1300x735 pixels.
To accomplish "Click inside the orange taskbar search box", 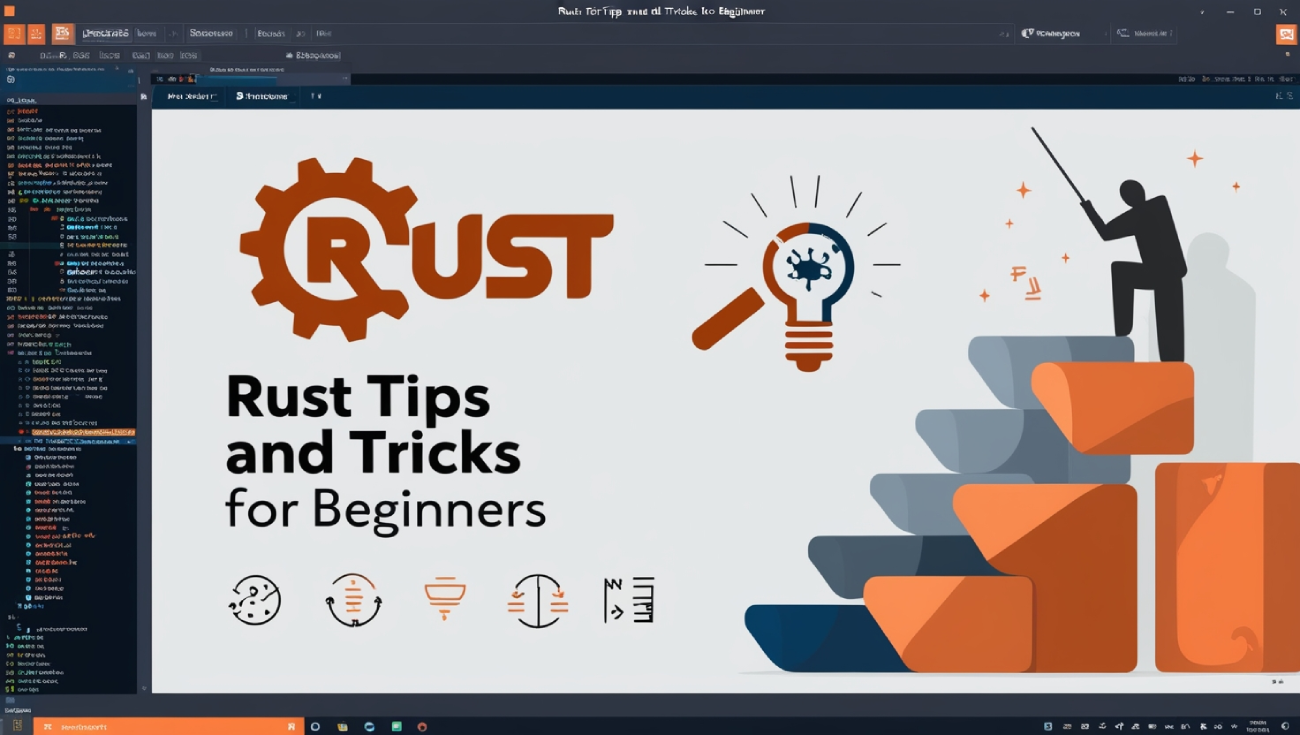I will pos(168,727).
